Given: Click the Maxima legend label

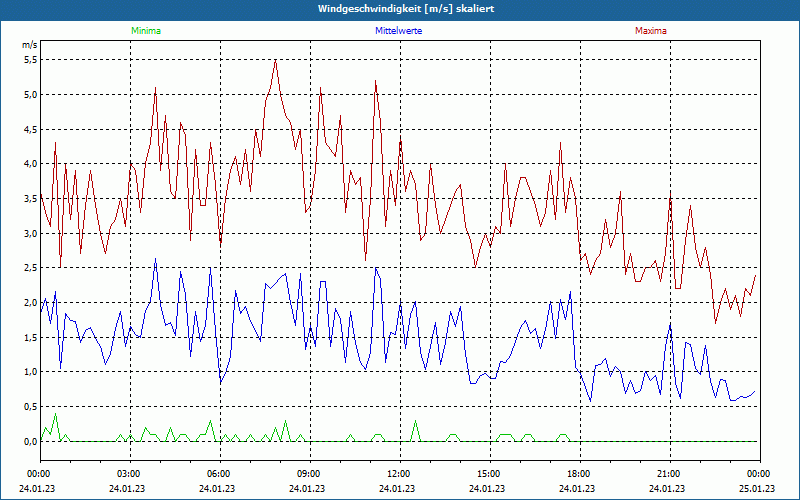Looking at the screenshot, I should [651, 31].
